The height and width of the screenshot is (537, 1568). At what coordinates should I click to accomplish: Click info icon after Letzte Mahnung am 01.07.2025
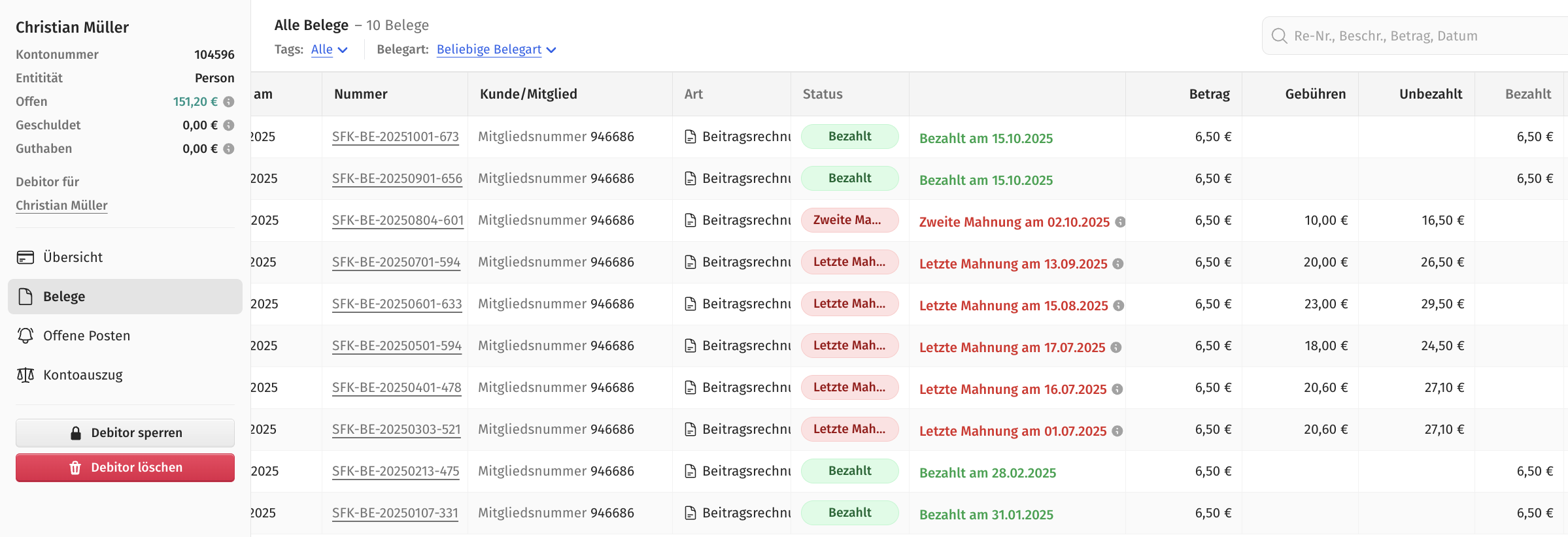[x=1117, y=431]
